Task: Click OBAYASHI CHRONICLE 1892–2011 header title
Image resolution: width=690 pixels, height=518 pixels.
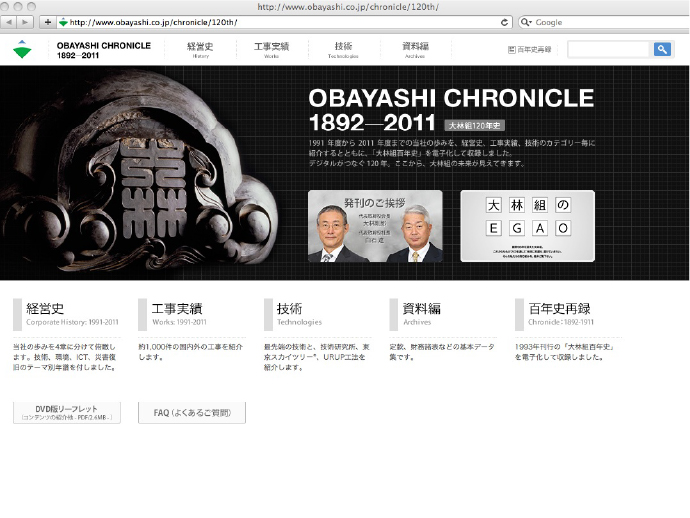Action: click(104, 50)
